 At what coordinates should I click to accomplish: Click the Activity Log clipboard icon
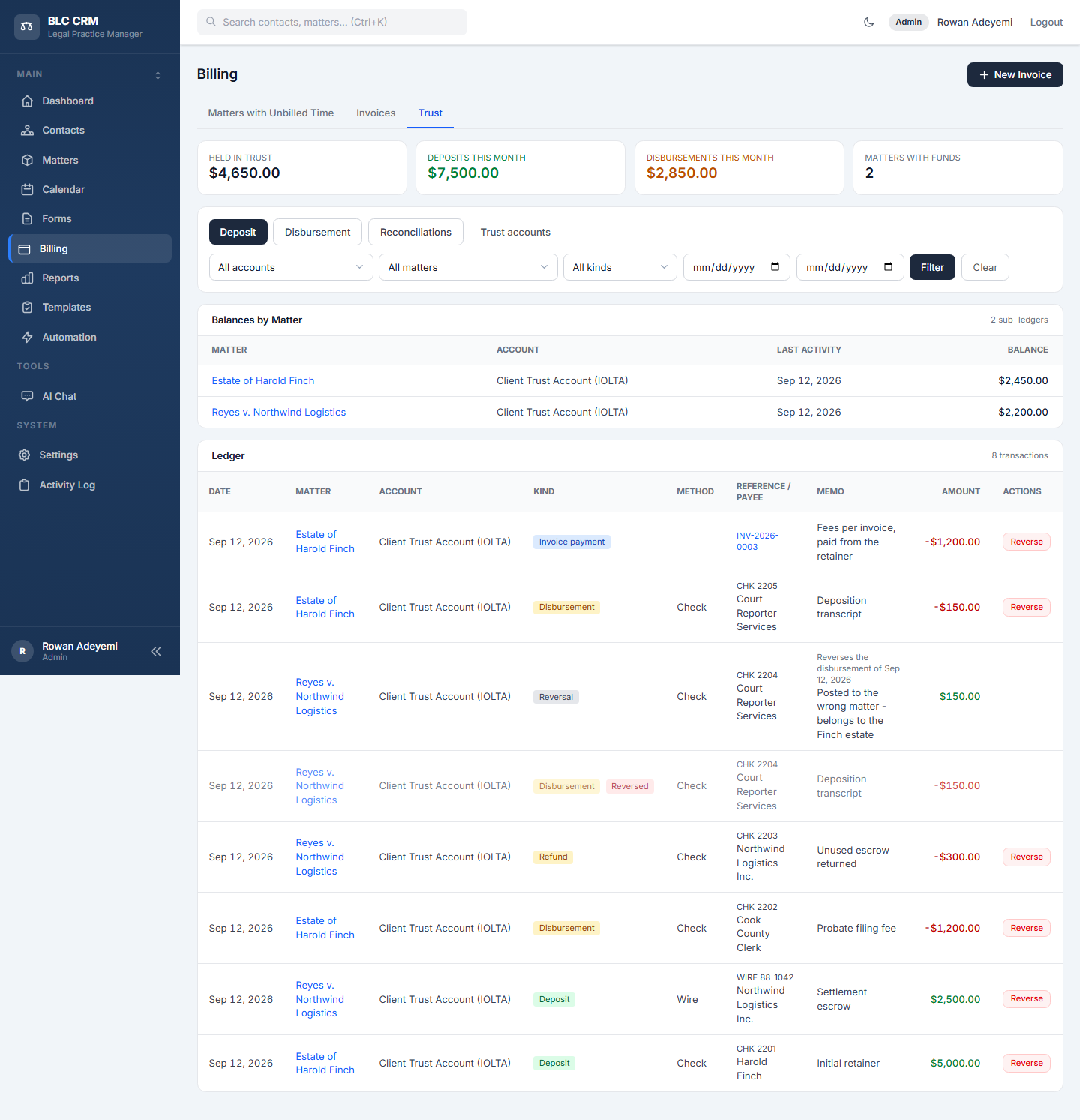(25, 485)
